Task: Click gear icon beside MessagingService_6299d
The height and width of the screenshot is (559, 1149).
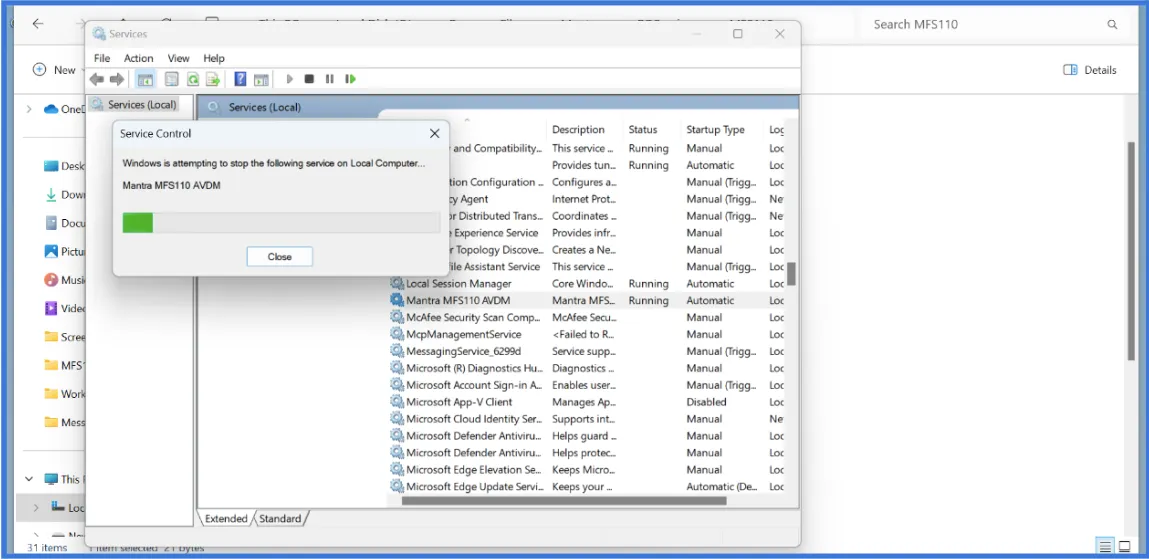Action: 397,351
